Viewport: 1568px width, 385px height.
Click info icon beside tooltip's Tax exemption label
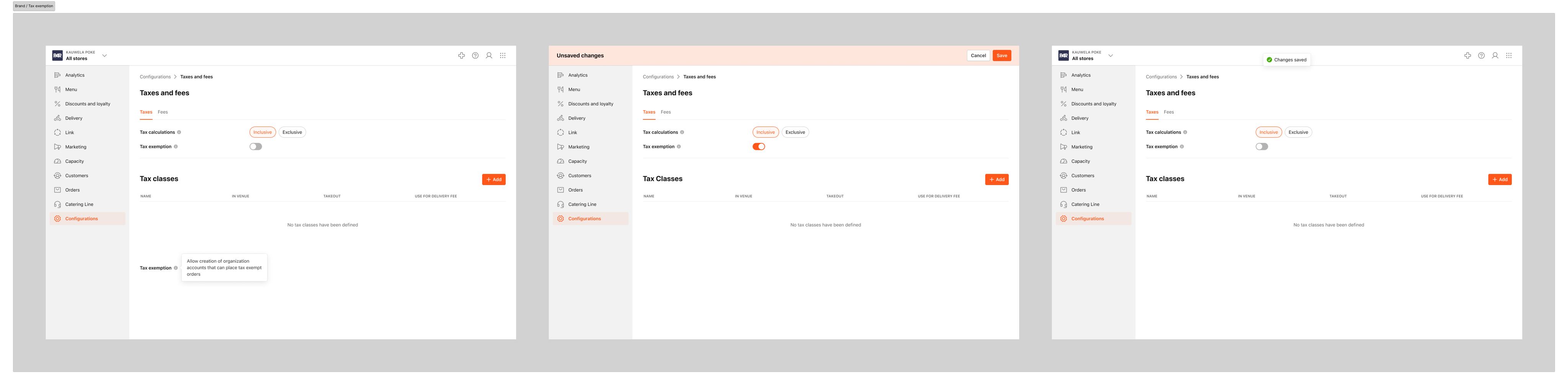pos(176,268)
